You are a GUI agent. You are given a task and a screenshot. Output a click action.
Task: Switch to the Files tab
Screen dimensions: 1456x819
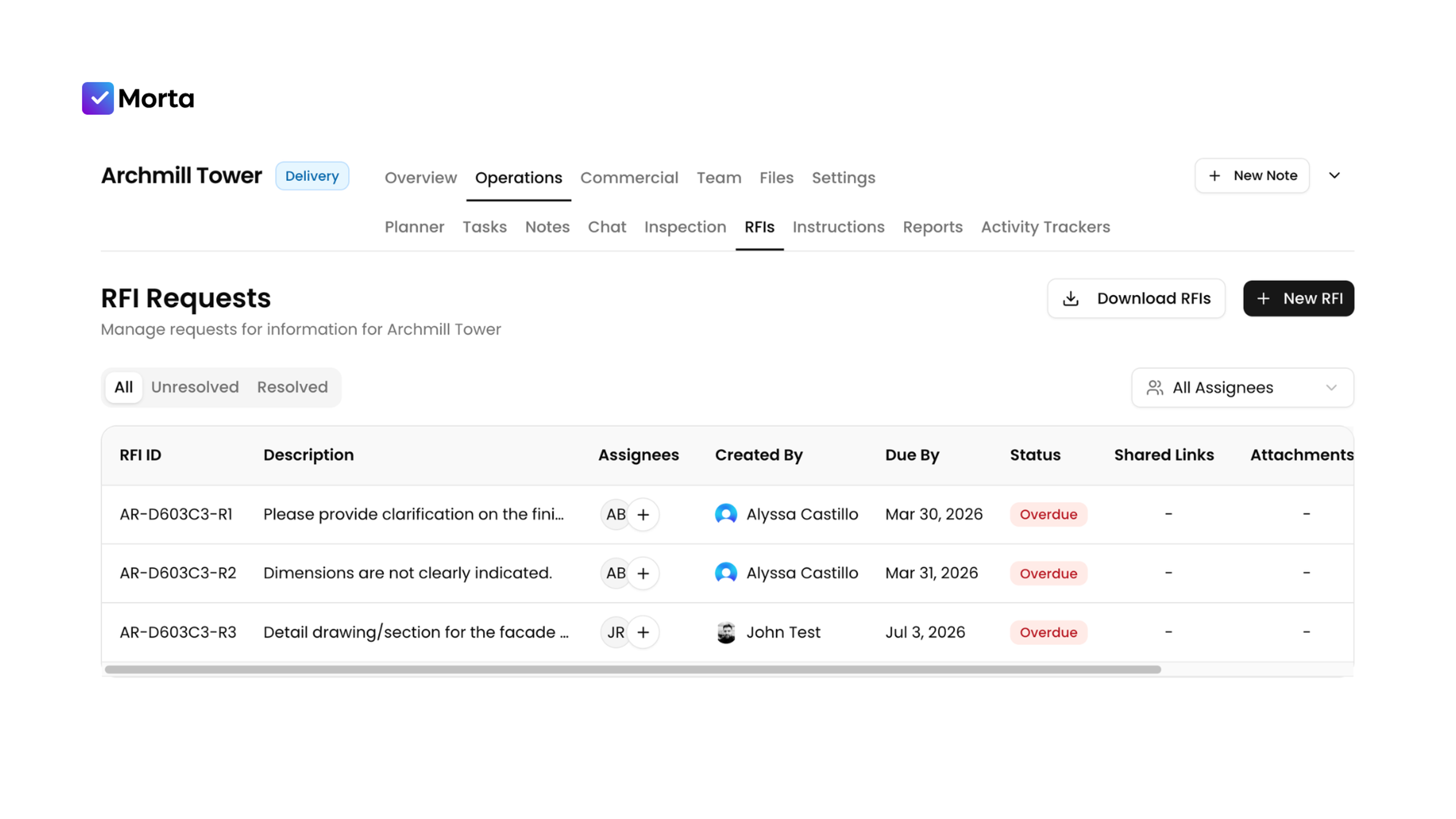point(776,178)
